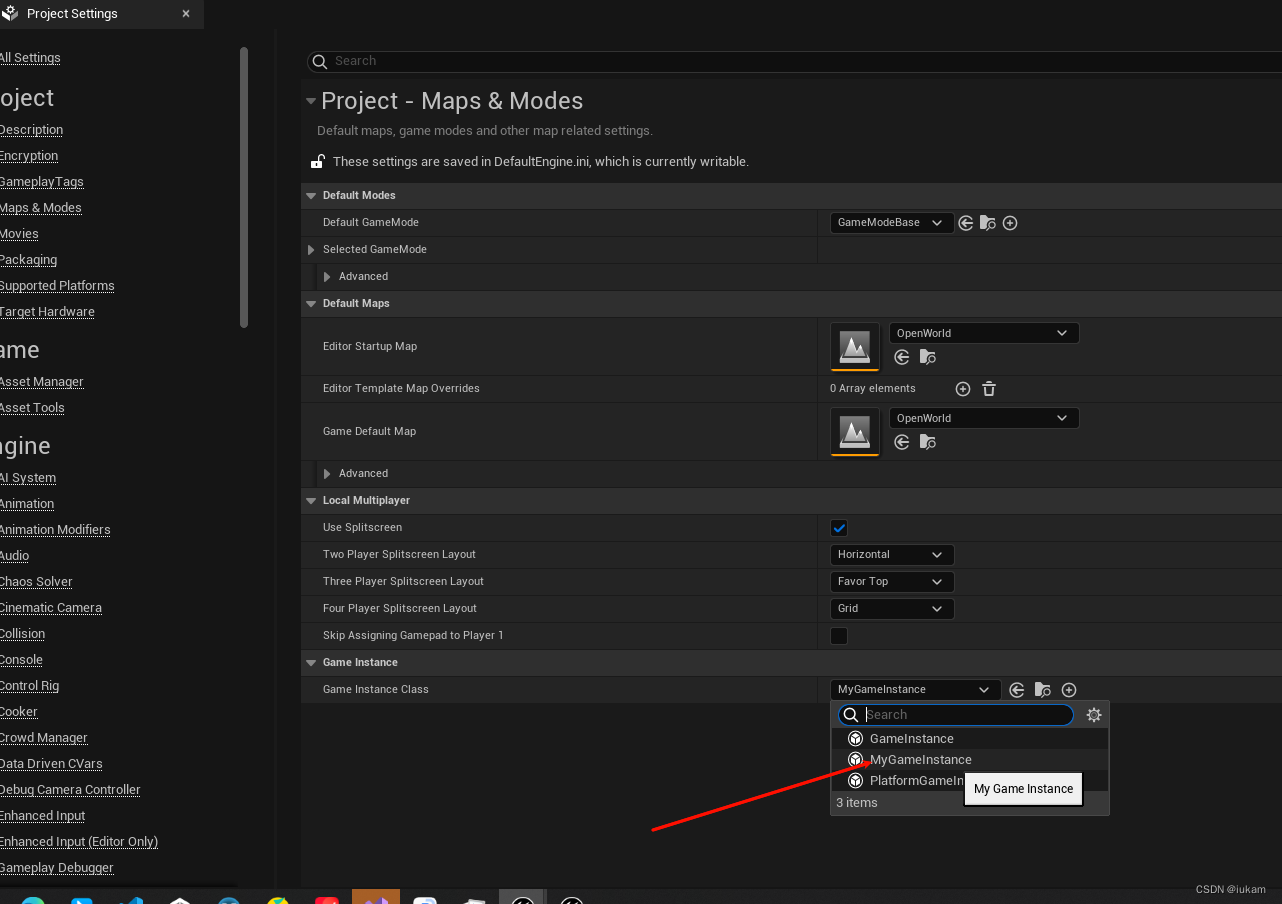The height and width of the screenshot is (904, 1282).
Task: Open All Settings in sidebar
Action: pyautogui.click(x=30, y=58)
